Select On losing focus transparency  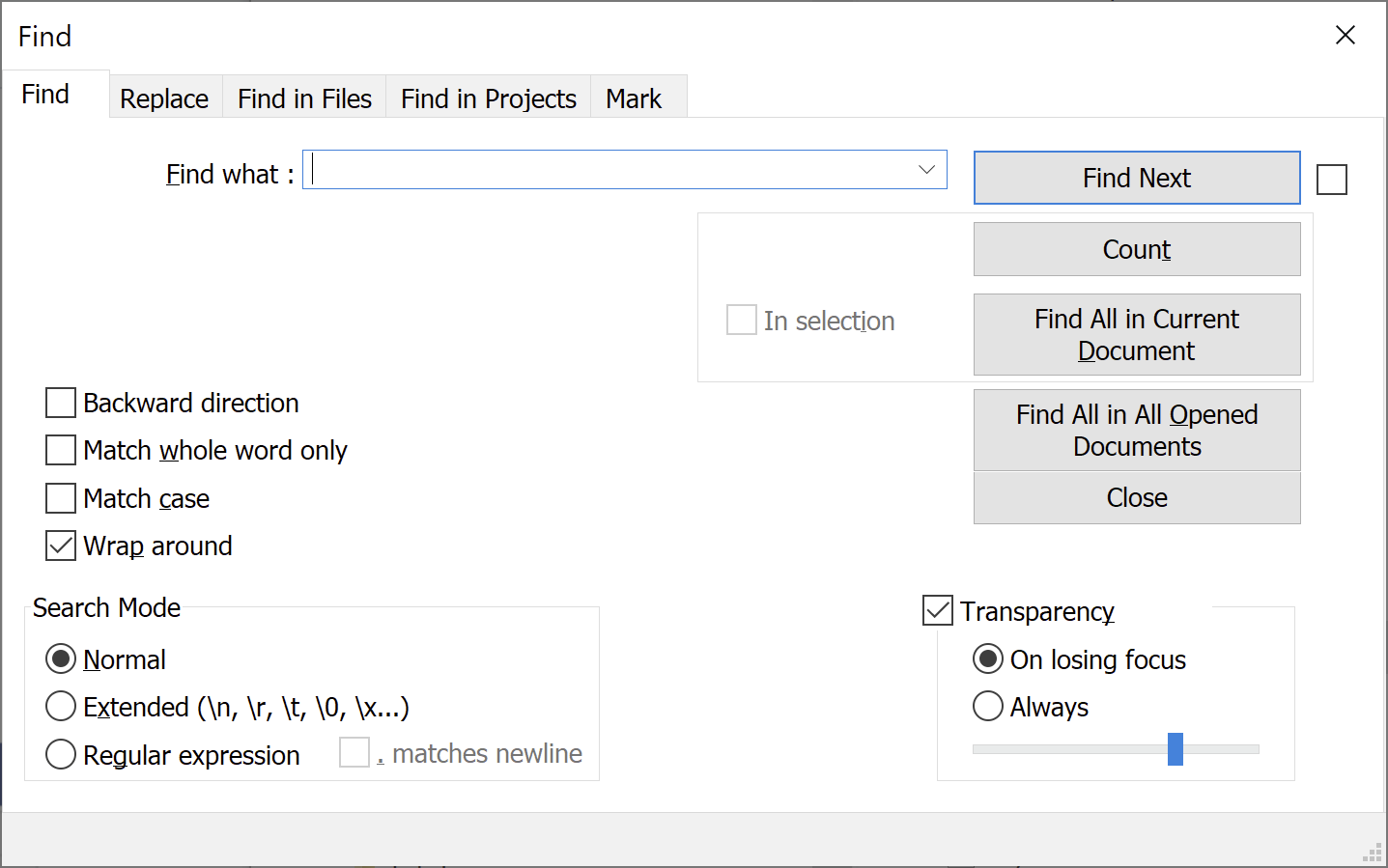point(987,658)
